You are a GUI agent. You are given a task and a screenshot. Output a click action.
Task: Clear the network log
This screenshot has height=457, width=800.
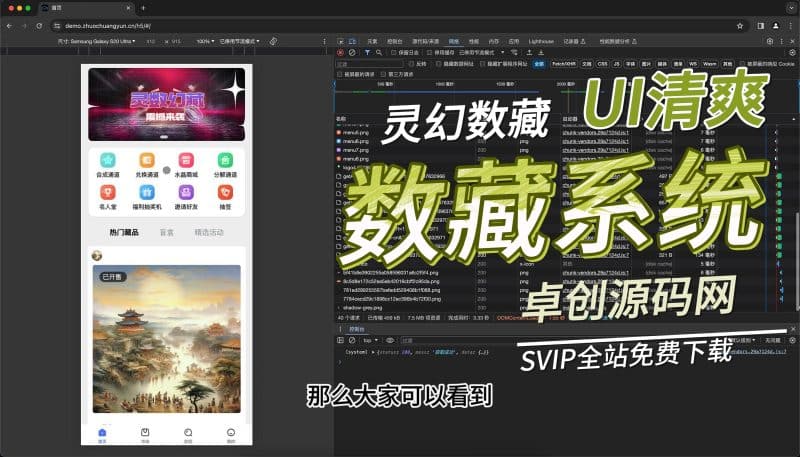(352, 53)
